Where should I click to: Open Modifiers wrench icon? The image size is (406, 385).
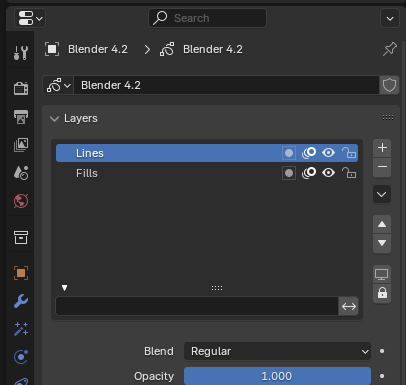[x=21, y=301]
